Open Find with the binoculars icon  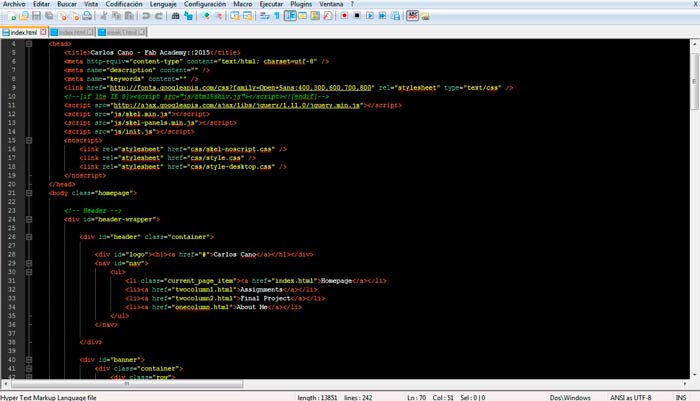coord(175,17)
